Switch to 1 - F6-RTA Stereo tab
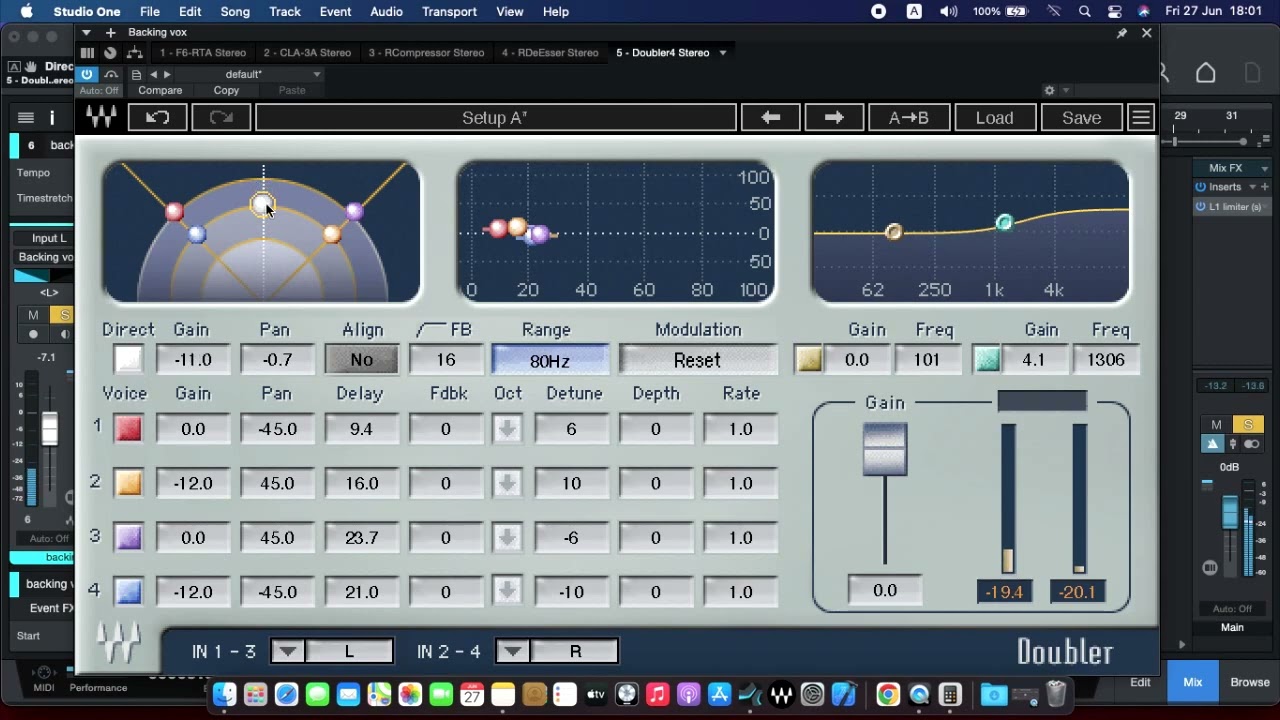 click(x=203, y=53)
